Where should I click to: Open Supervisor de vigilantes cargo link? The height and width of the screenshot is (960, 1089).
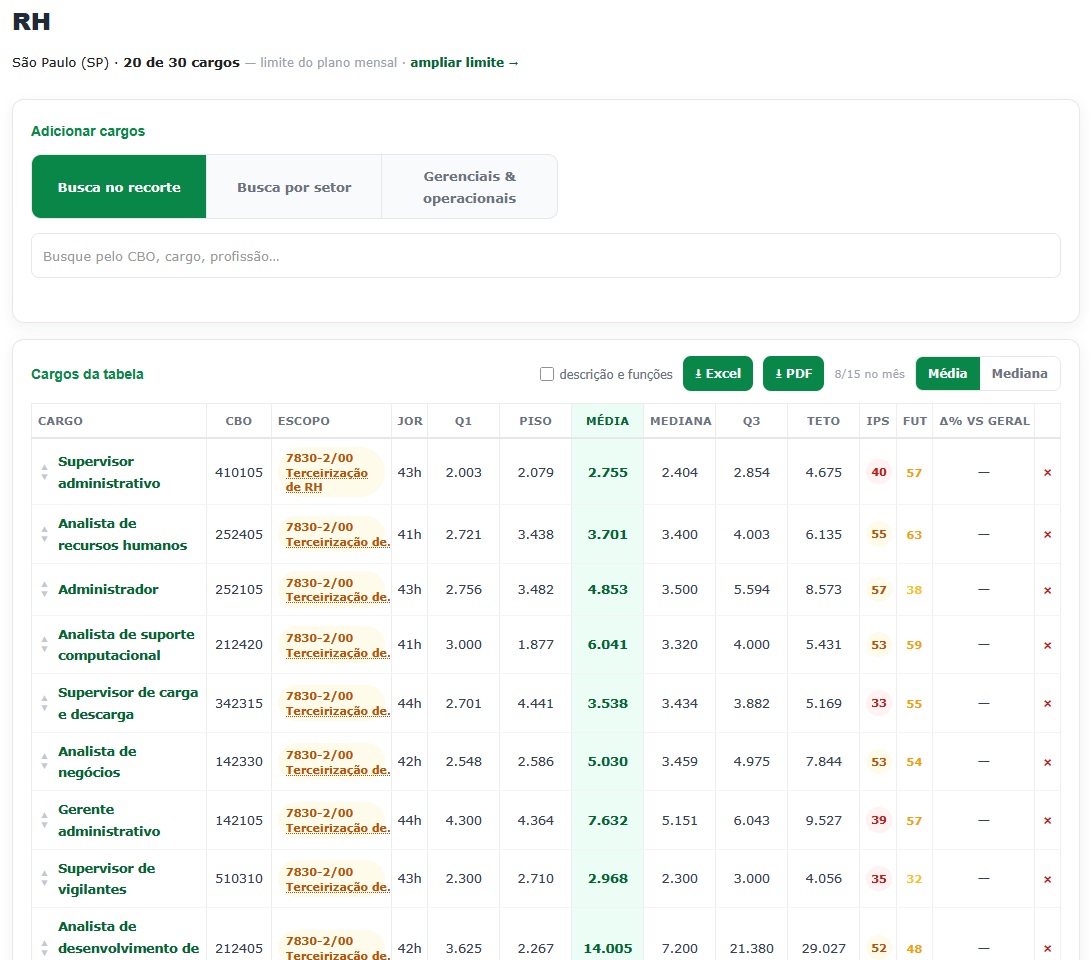[x=106, y=878]
